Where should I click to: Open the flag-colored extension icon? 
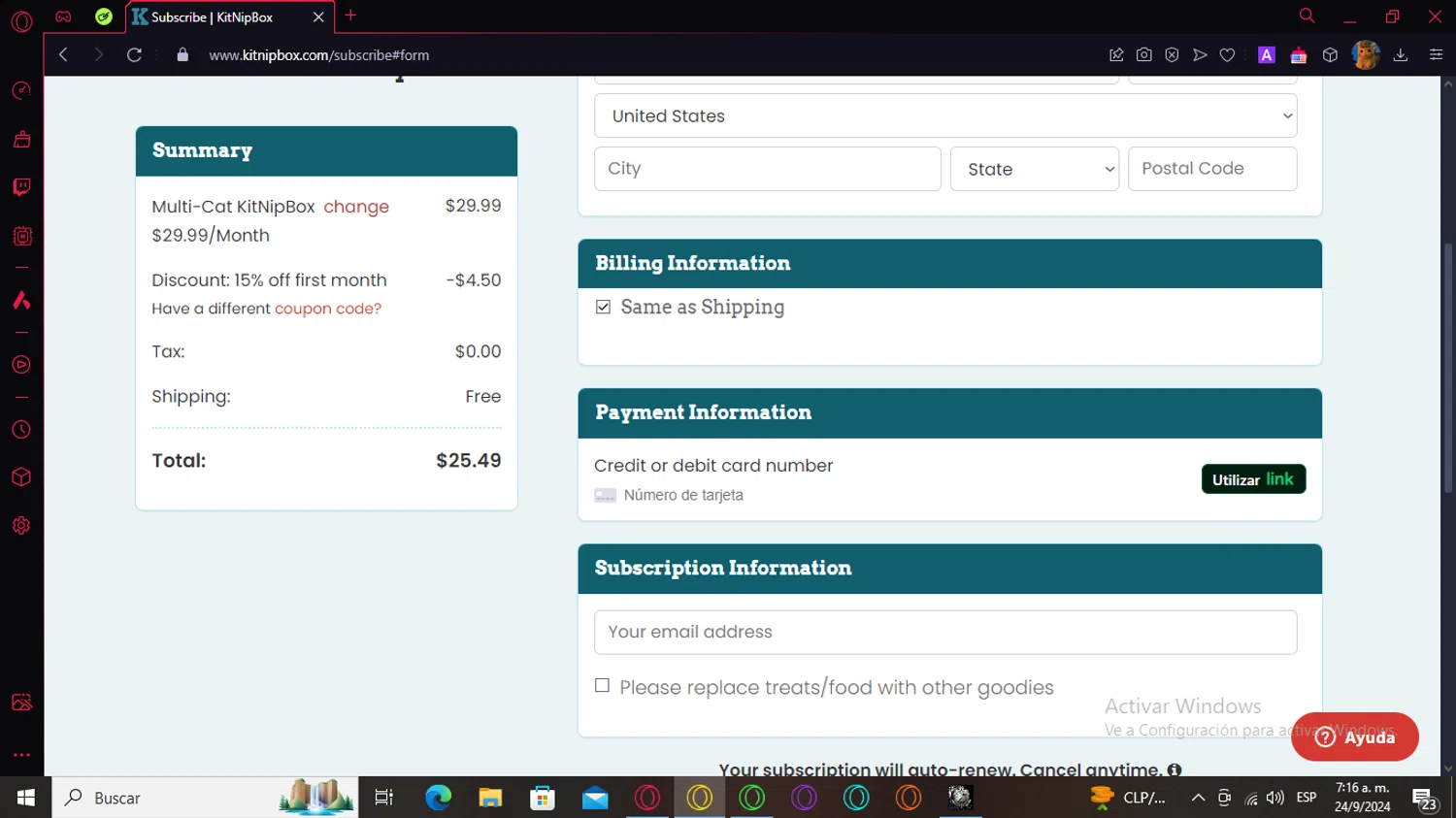click(1299, 55)
